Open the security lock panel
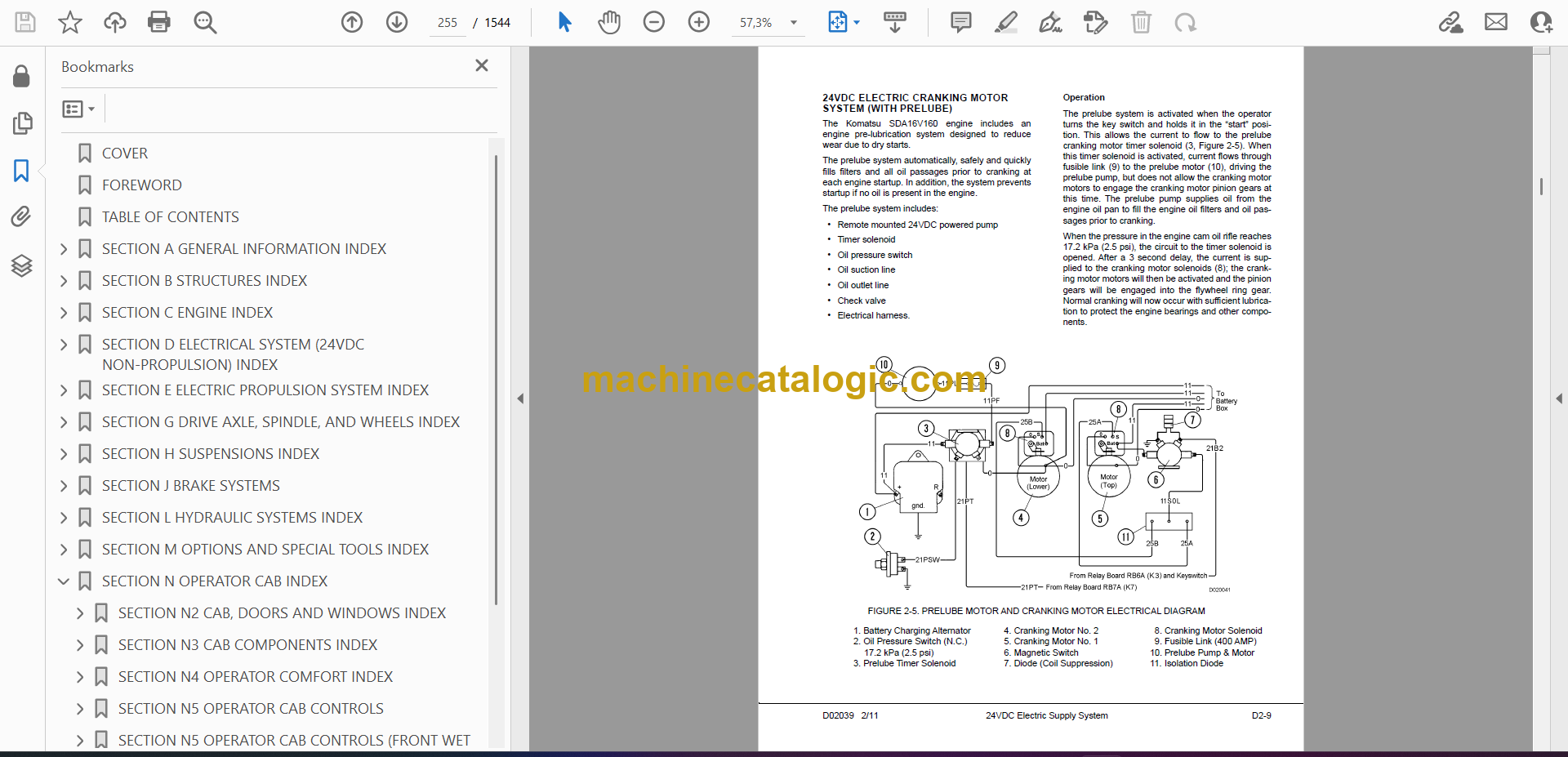Screen dimensions: 1568x757 point(22,77)
